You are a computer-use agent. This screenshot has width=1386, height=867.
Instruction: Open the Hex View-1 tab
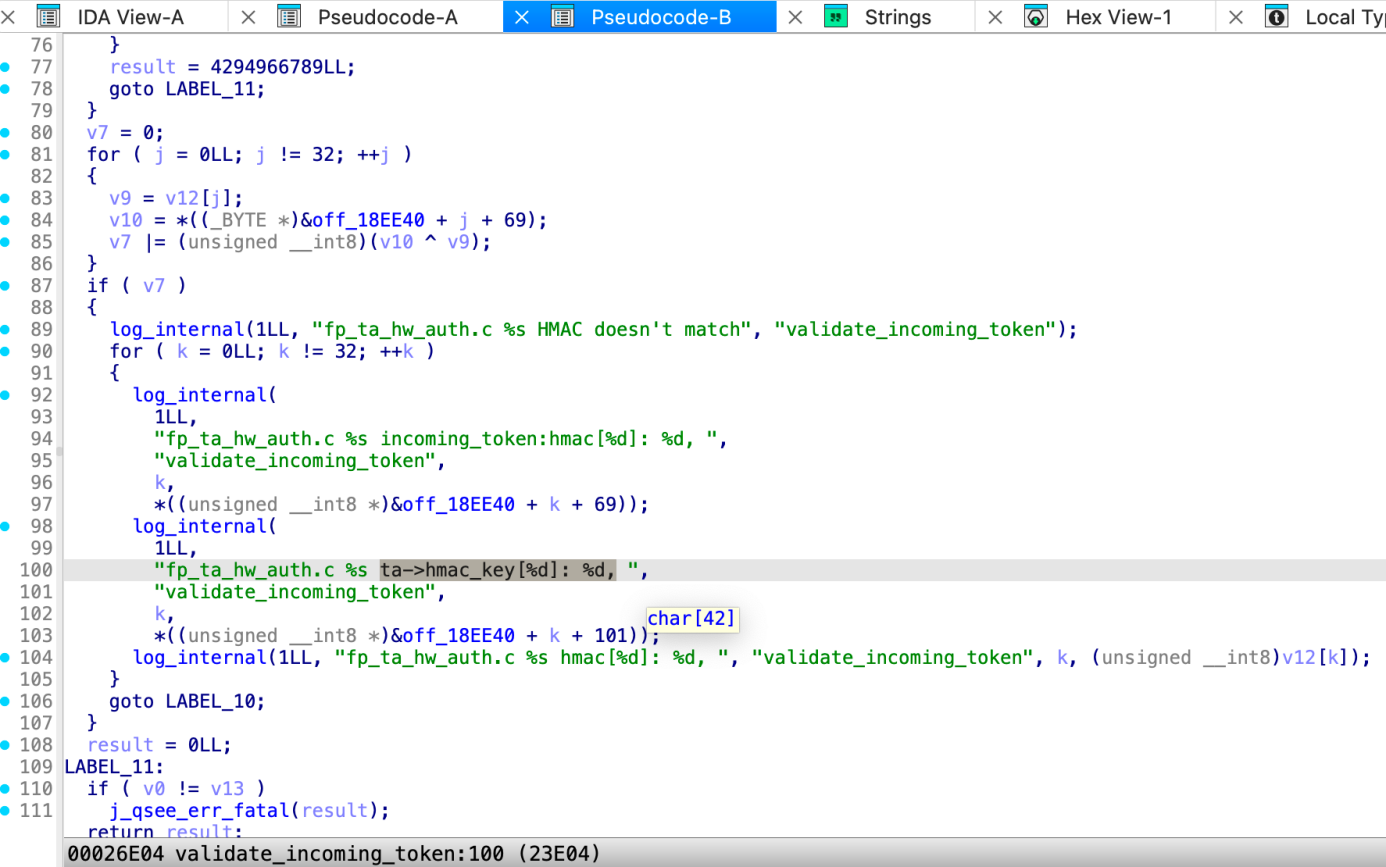tap(1118, 17)
